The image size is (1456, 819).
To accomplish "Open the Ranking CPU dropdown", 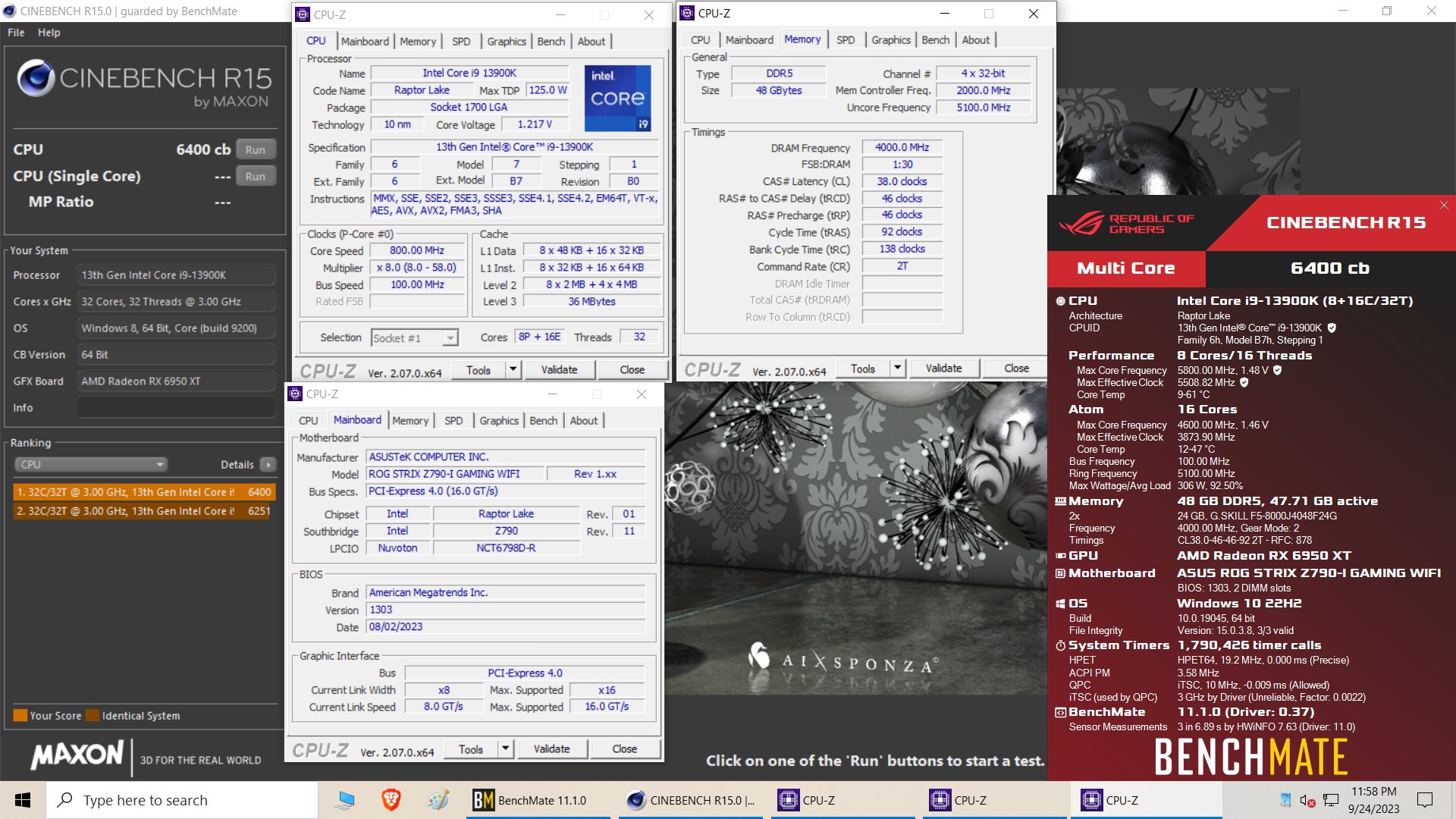I will pyautogui.click(x=90, y=464).
